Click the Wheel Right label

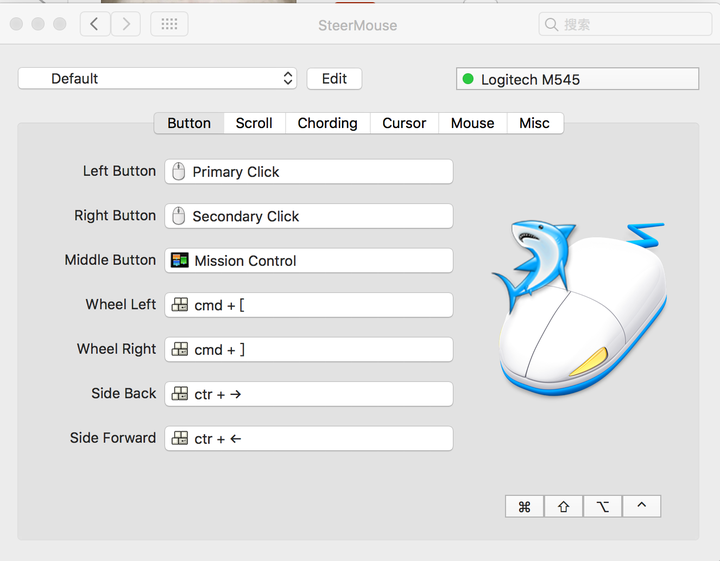point(117,349)
